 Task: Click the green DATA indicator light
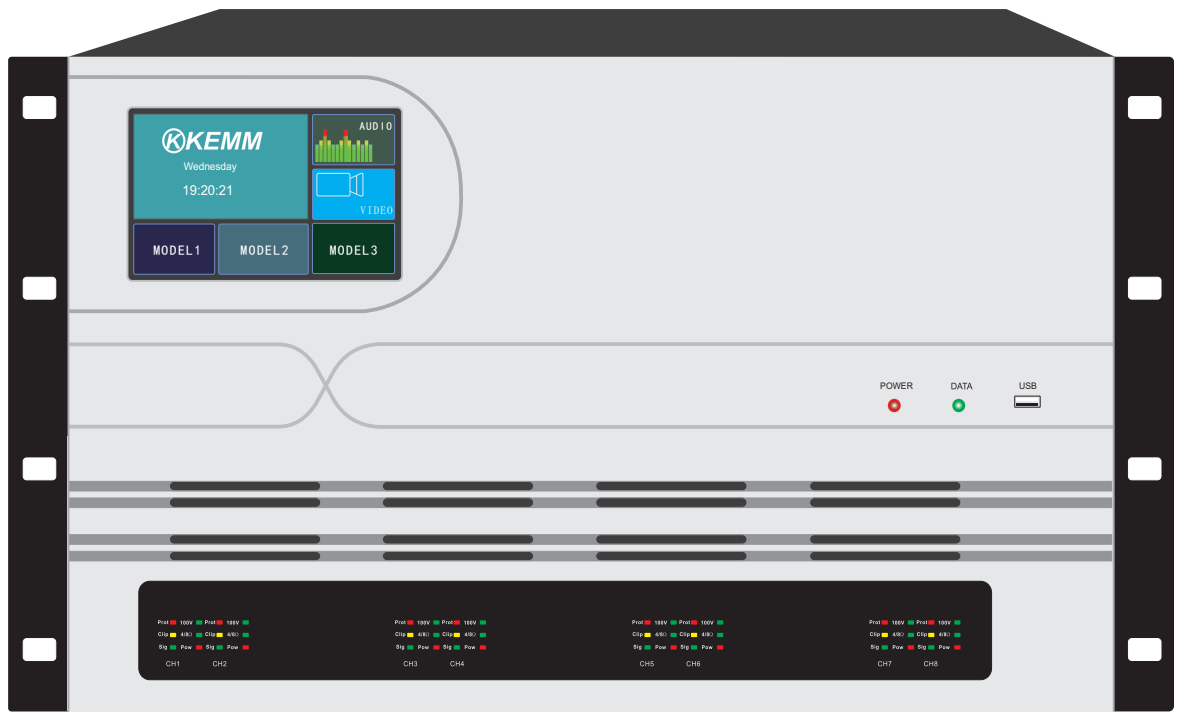pos(958,406)
